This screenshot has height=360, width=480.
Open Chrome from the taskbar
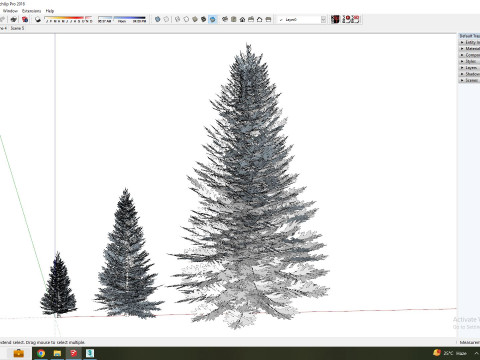click(41, 353)
